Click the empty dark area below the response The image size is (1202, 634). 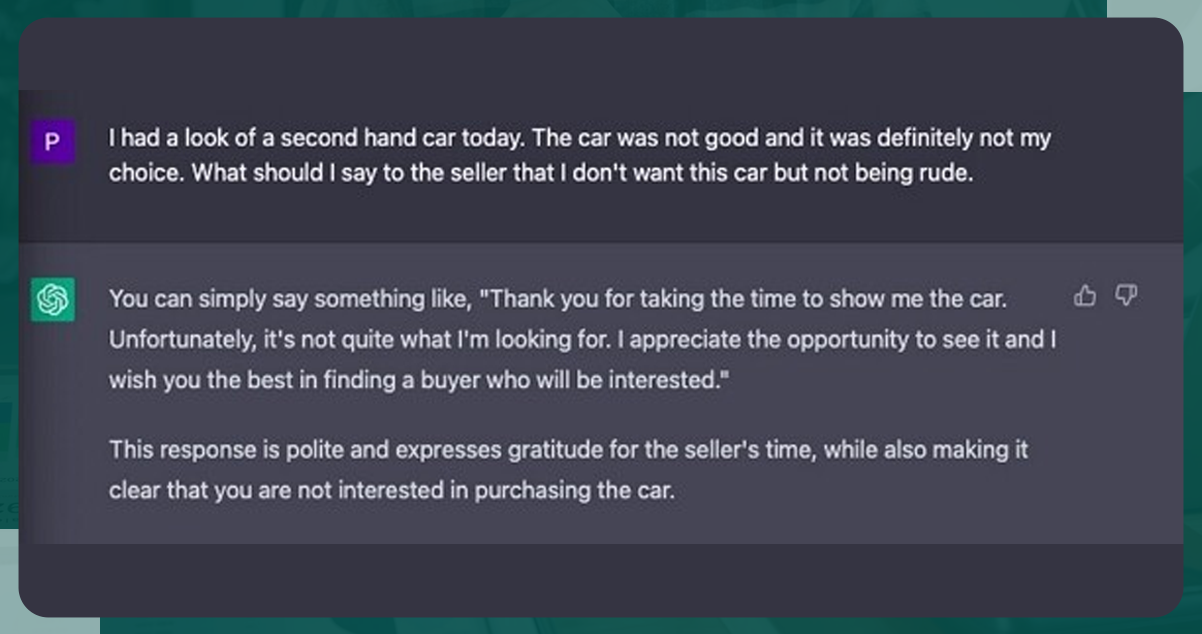600,578
